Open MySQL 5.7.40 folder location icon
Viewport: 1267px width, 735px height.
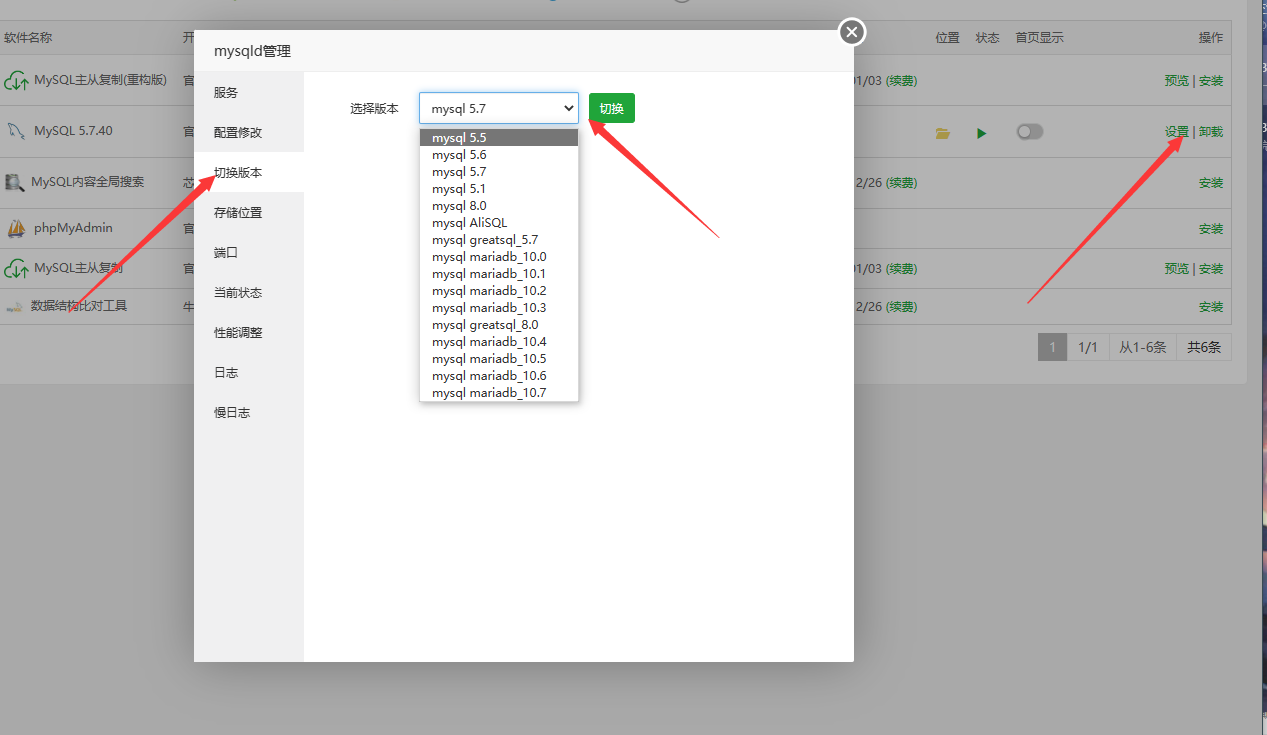[942, 133]
